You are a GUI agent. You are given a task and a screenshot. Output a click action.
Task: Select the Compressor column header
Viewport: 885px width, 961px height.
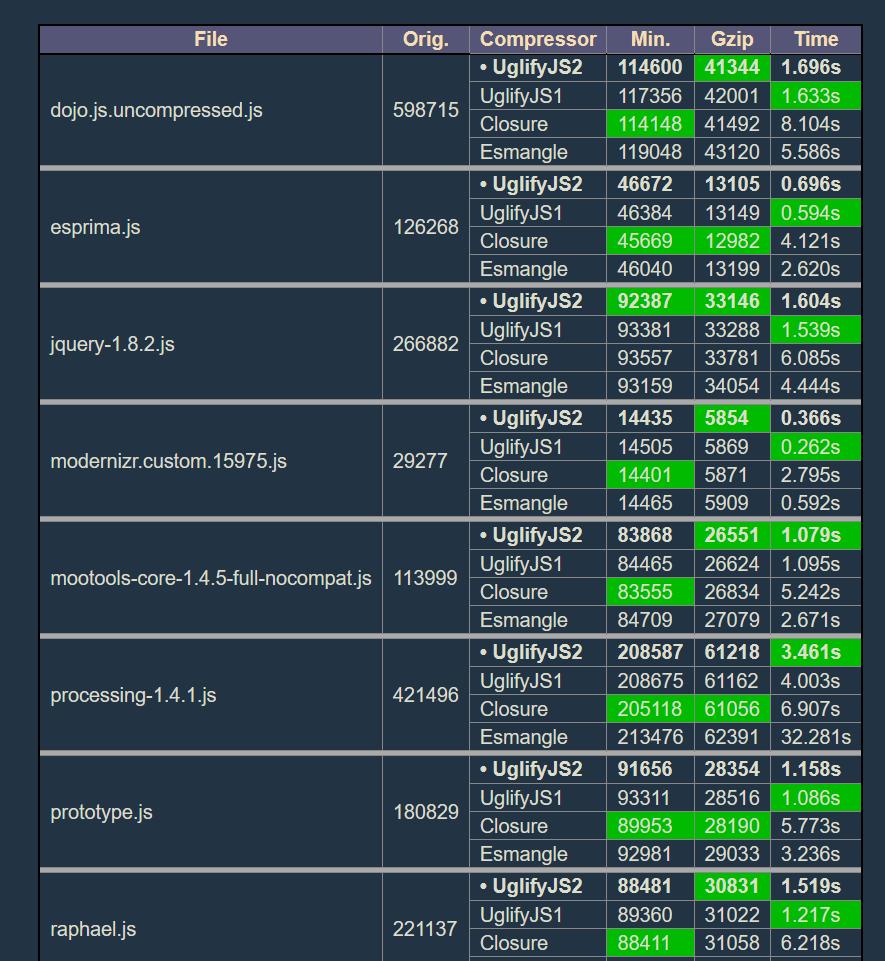point(538,39)
